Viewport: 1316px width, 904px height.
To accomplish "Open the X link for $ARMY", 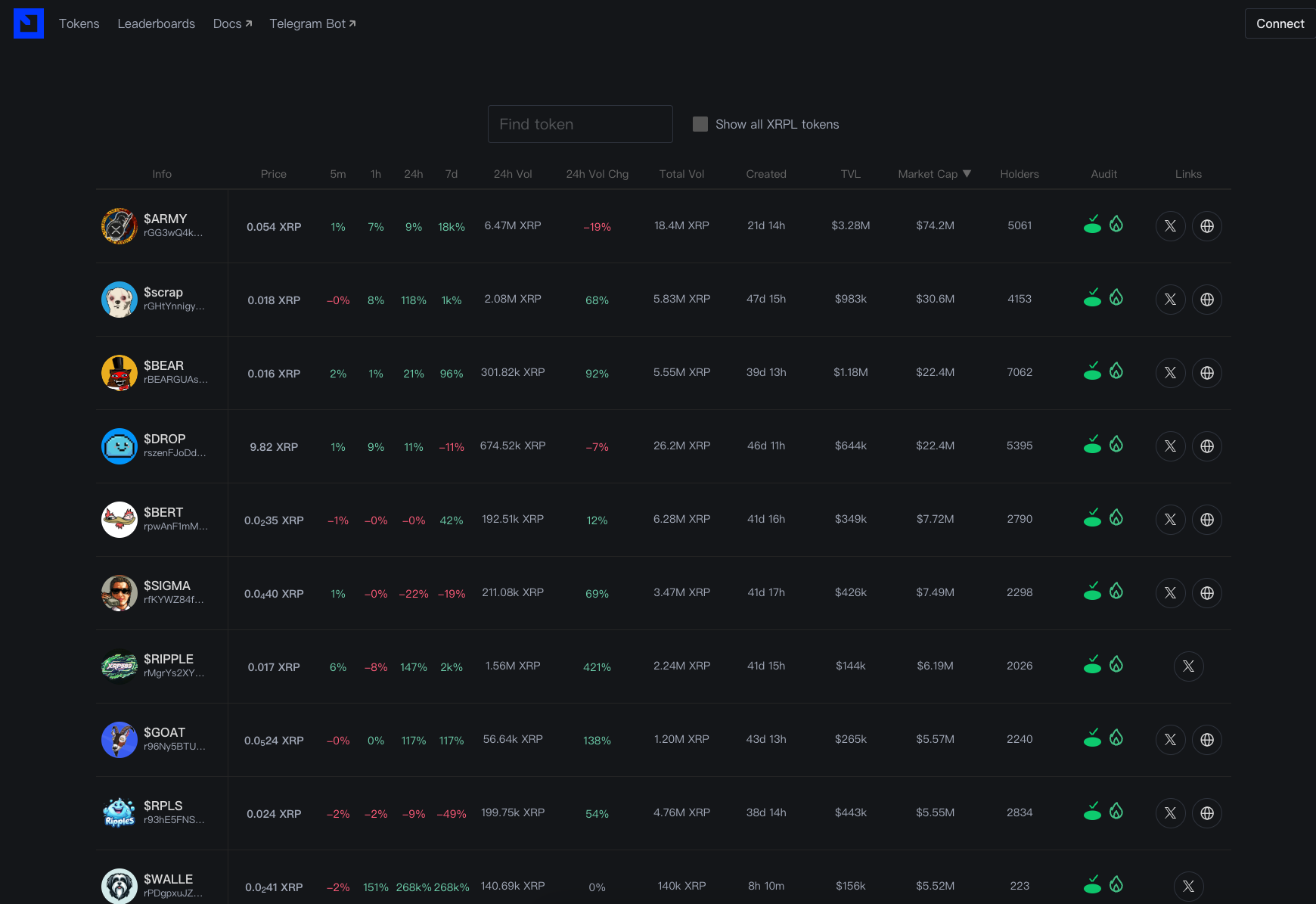I will point(1170,226).
